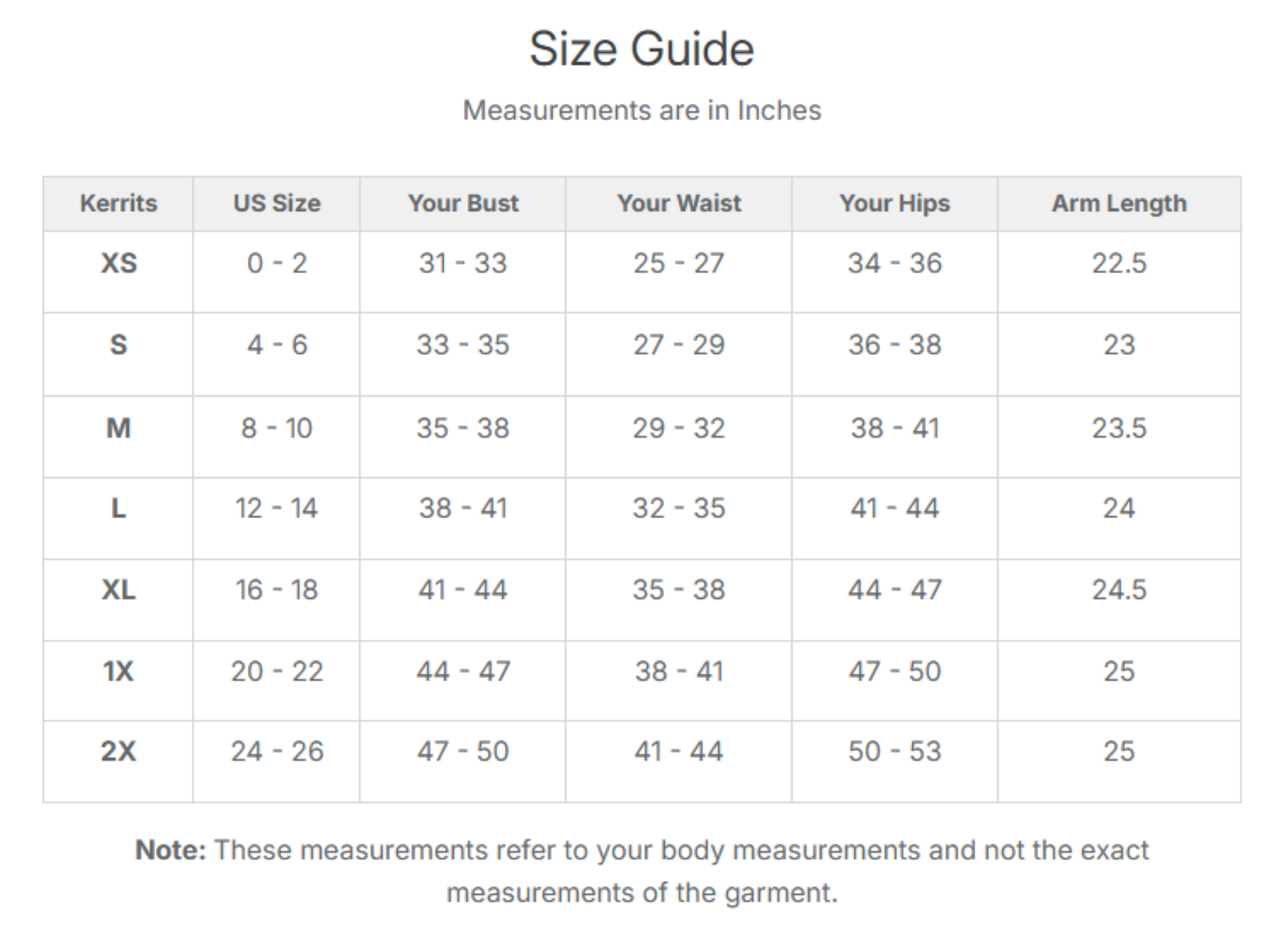Click the bold Note: label

coord(170,850)
